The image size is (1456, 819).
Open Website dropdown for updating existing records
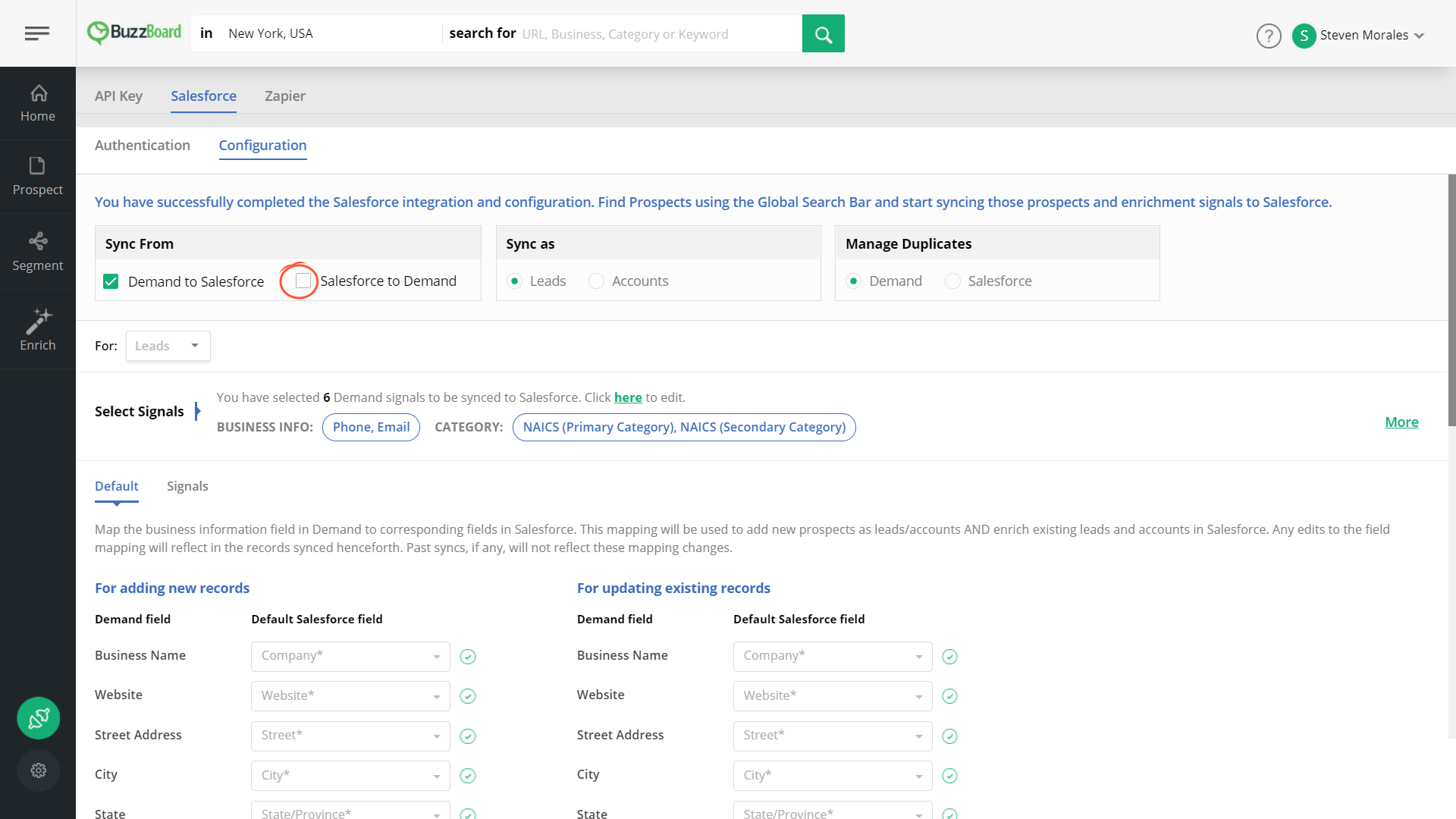[833, 696]
